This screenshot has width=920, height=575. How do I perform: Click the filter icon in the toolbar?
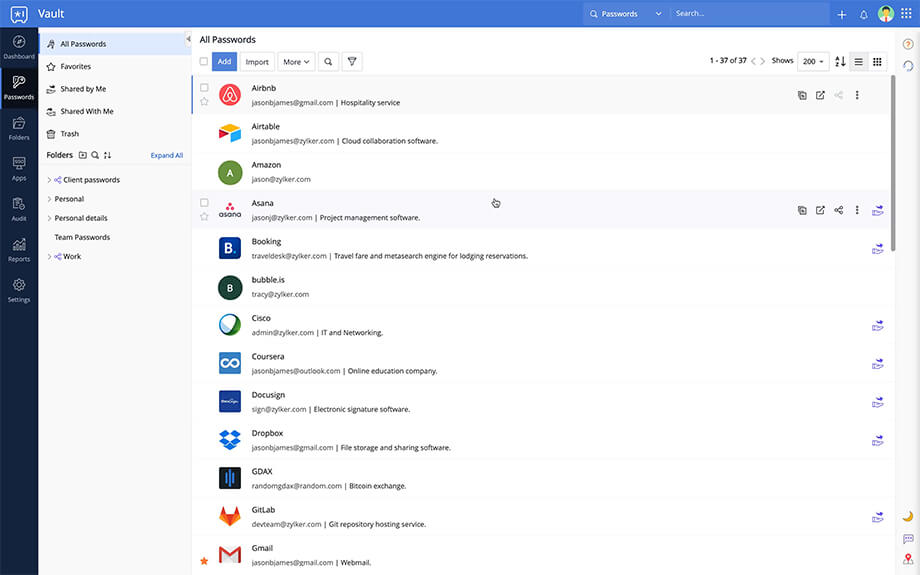pos(351,62)
